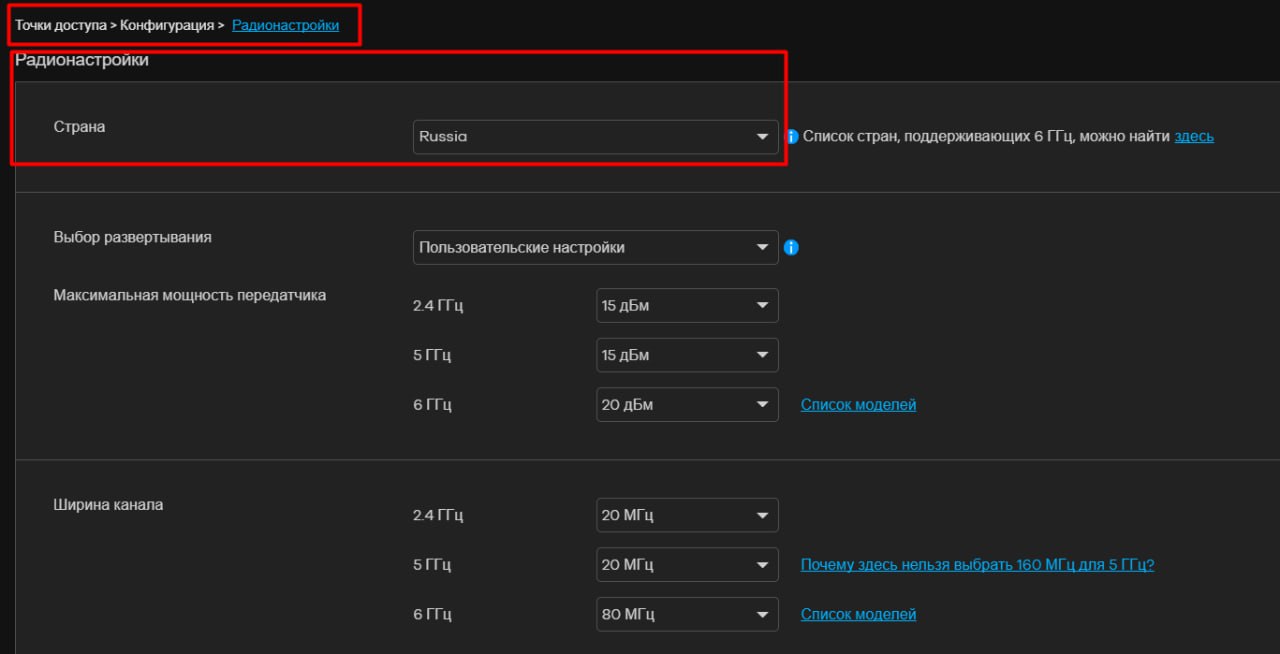Expand the Выбор развертывания dropdown
1280x654 pixels.
tap(595, 247)
